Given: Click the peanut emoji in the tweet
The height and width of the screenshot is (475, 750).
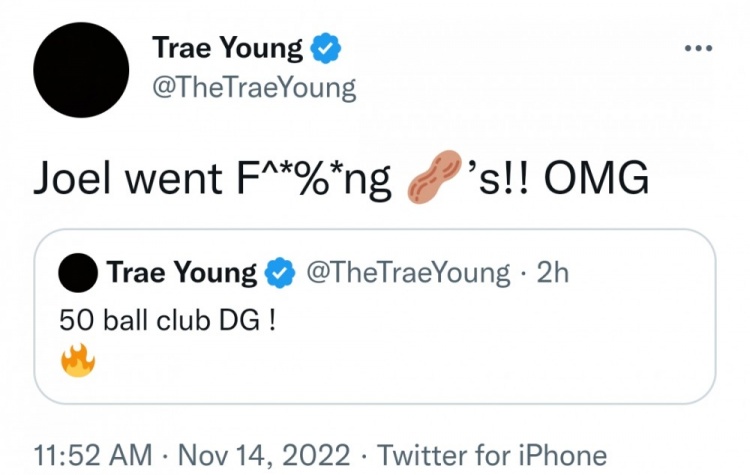Looking at the screenshot, I should click(x=434, y=176).
